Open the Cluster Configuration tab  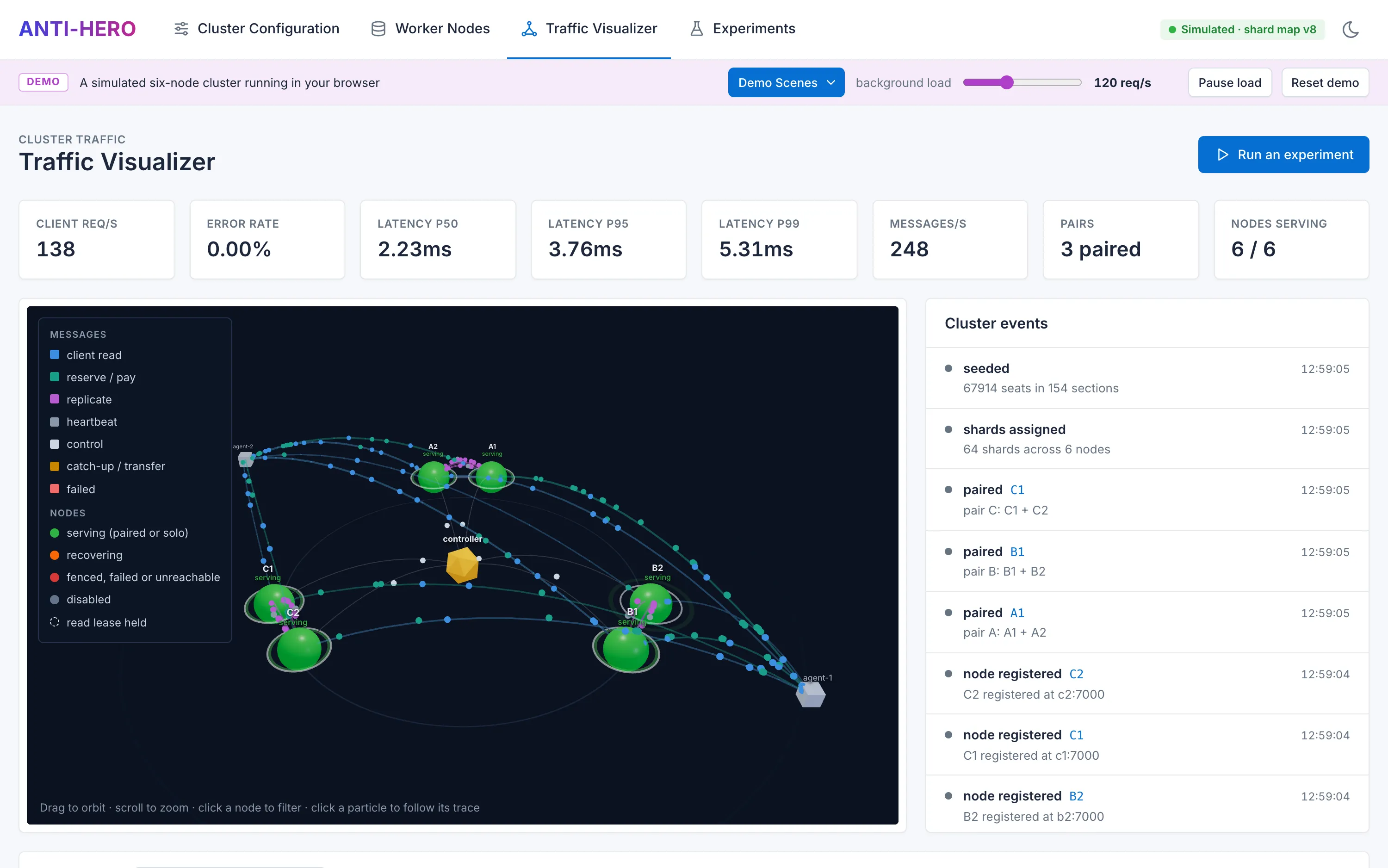point(256,29)
